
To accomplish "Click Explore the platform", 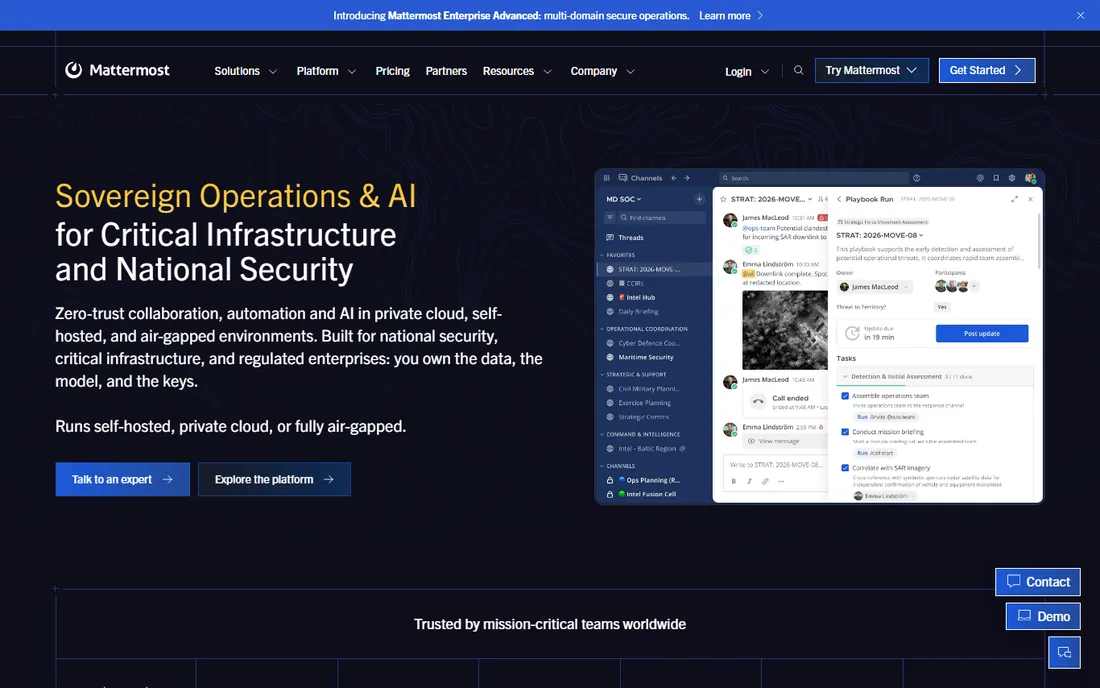I will pos(274,479).
